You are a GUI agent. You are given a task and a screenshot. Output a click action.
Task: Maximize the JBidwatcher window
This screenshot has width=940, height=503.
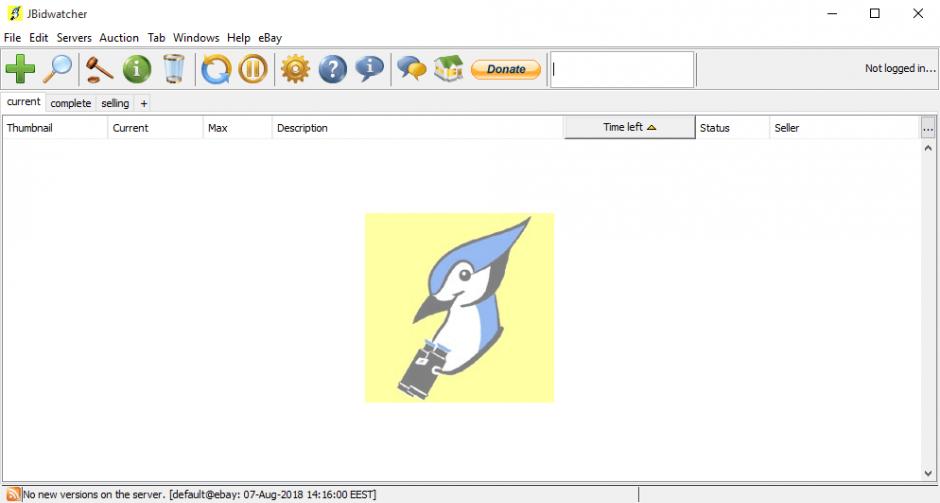pos(875,13)
